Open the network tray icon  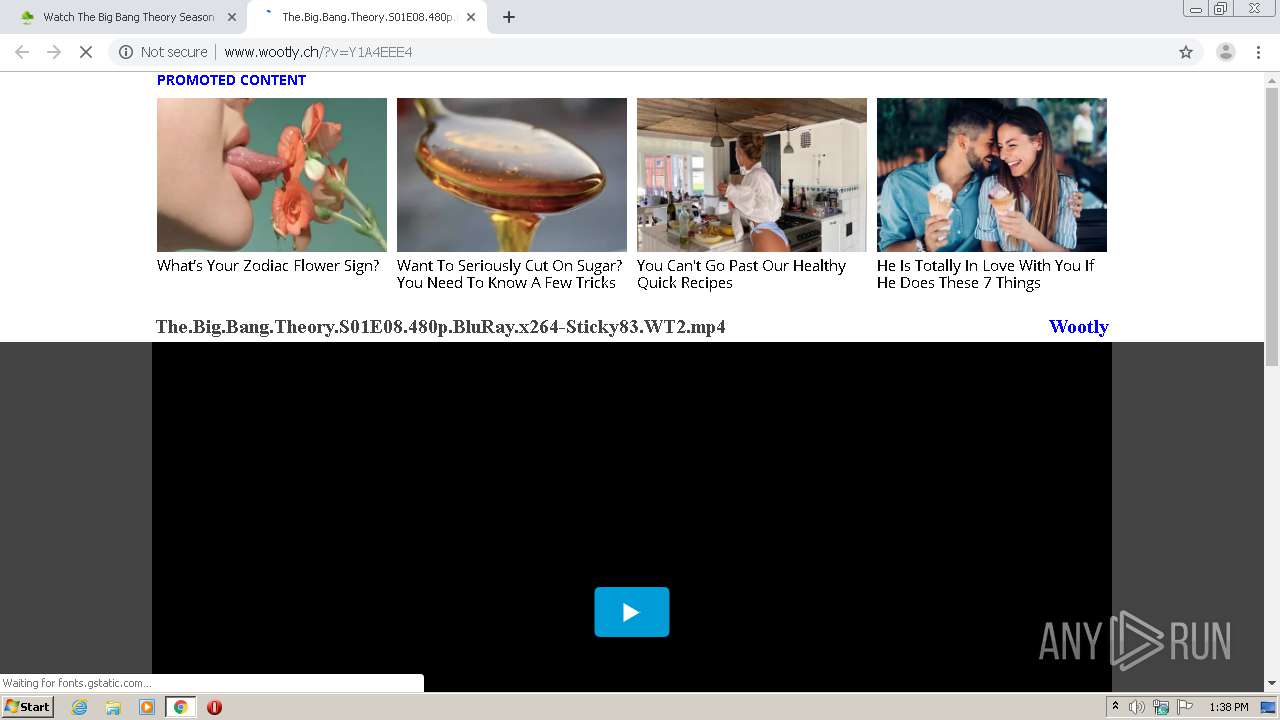1161,707
